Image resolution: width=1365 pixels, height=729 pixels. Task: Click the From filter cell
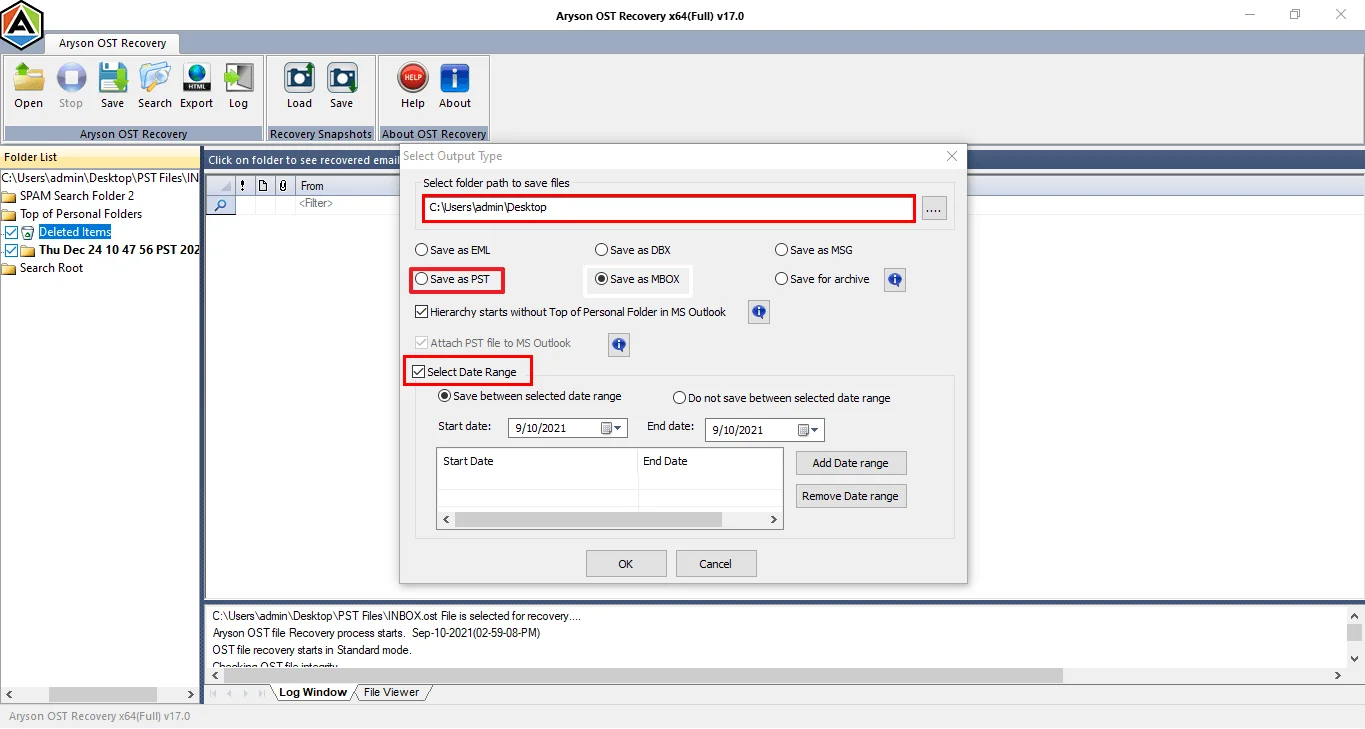click(x=346, y=204)
